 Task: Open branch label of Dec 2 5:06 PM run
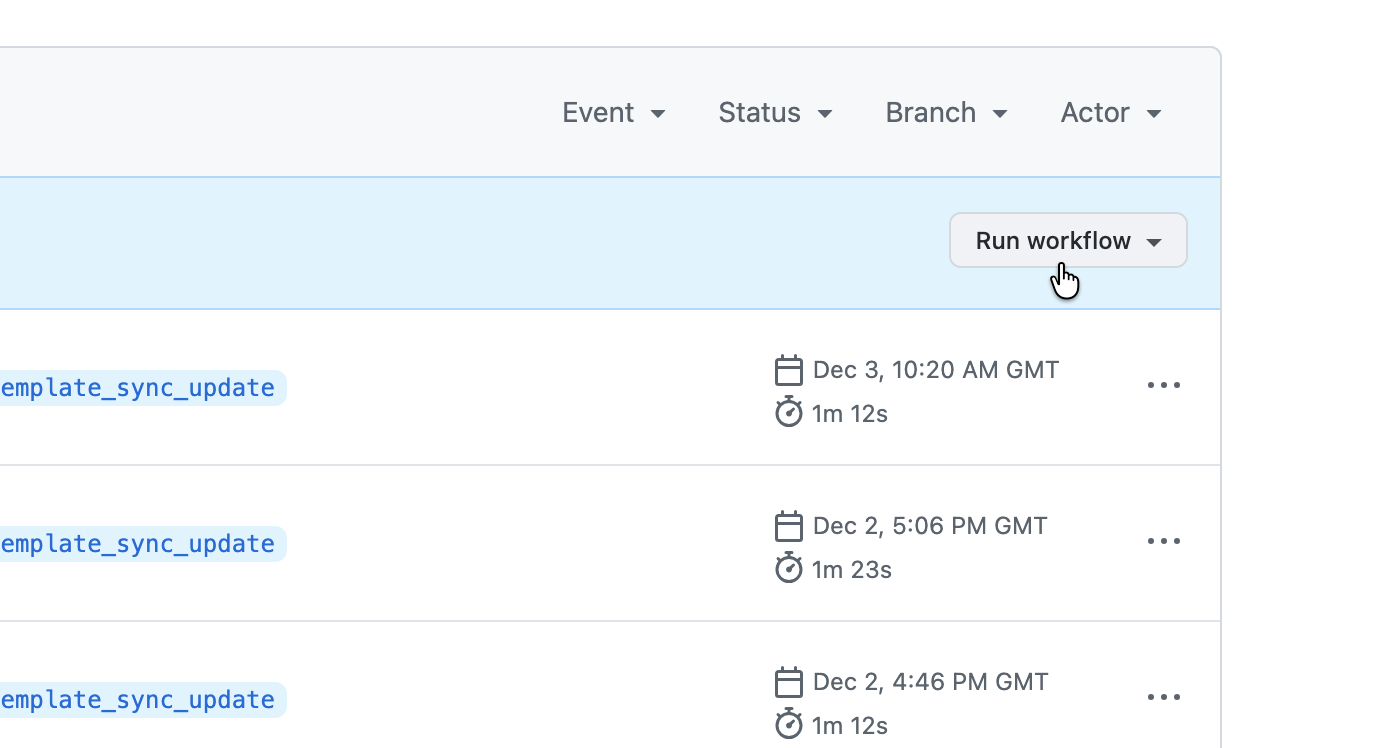(x=140, y=544)
